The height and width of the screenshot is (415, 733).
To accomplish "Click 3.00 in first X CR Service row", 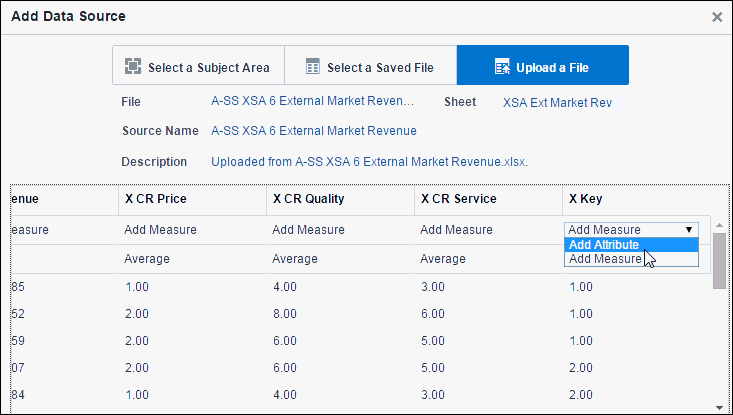I will [432, 286].
